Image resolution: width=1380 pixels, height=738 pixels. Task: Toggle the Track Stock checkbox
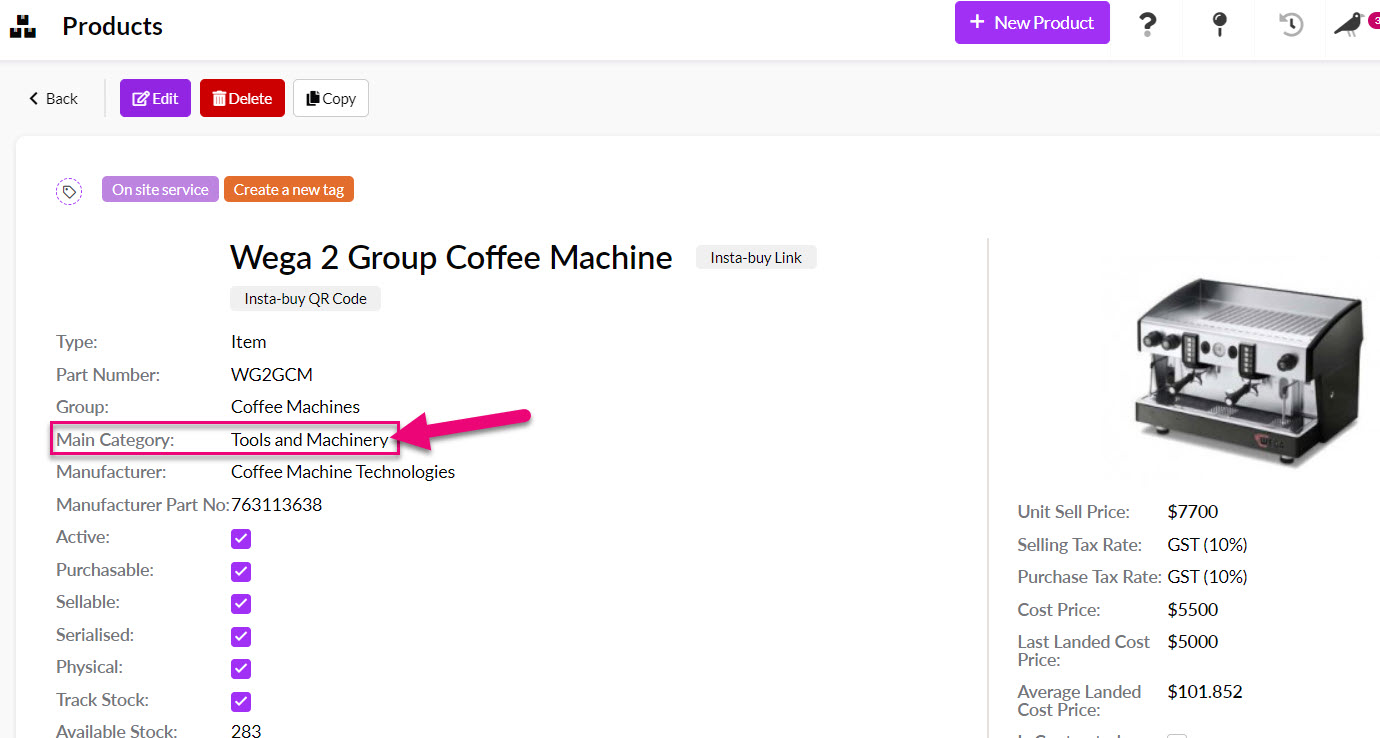click(x=240, y=701)
